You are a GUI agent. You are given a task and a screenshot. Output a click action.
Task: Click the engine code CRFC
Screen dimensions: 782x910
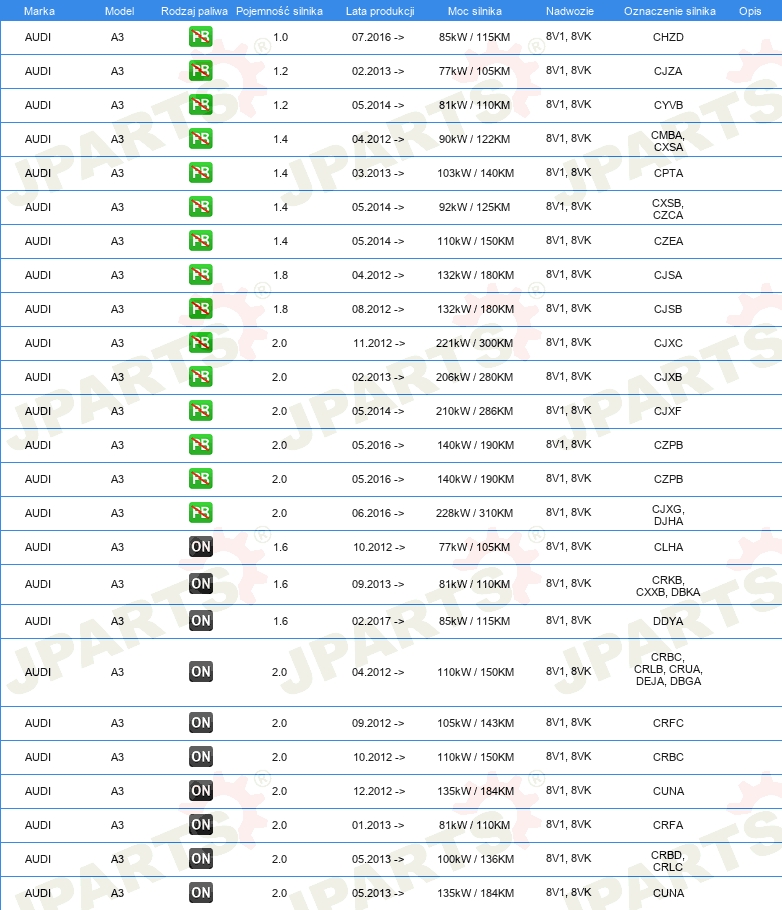coord(668,723)
